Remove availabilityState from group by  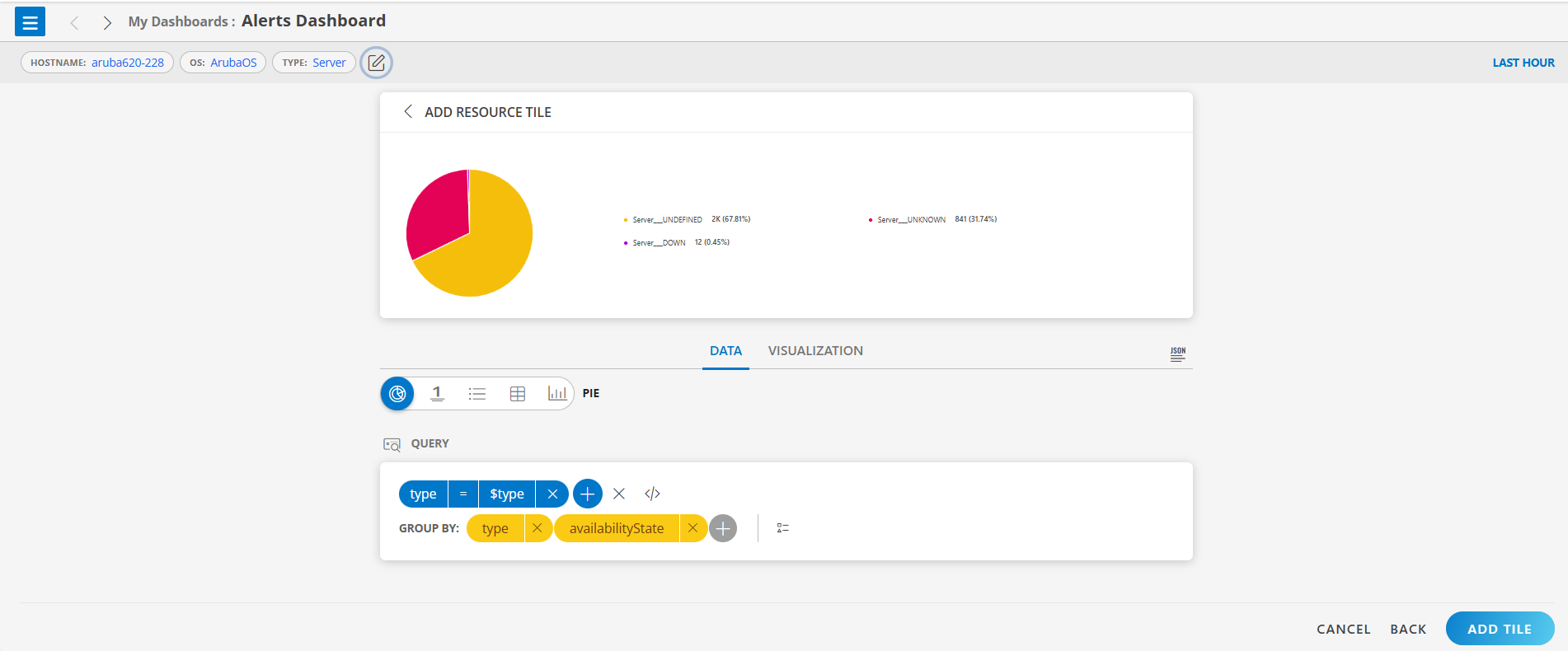click(692, 528)
